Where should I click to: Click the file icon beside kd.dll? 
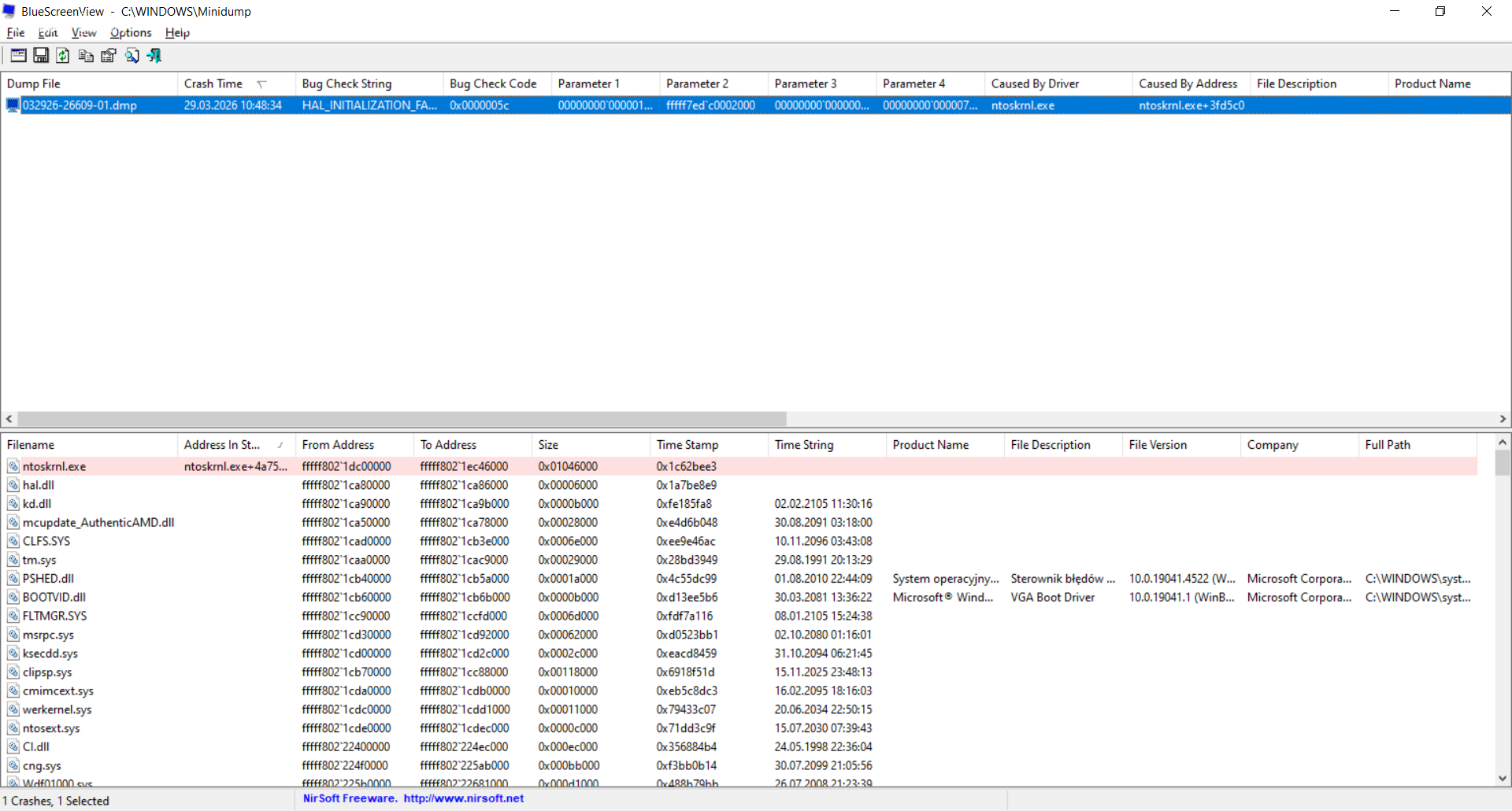pos(13,504)
